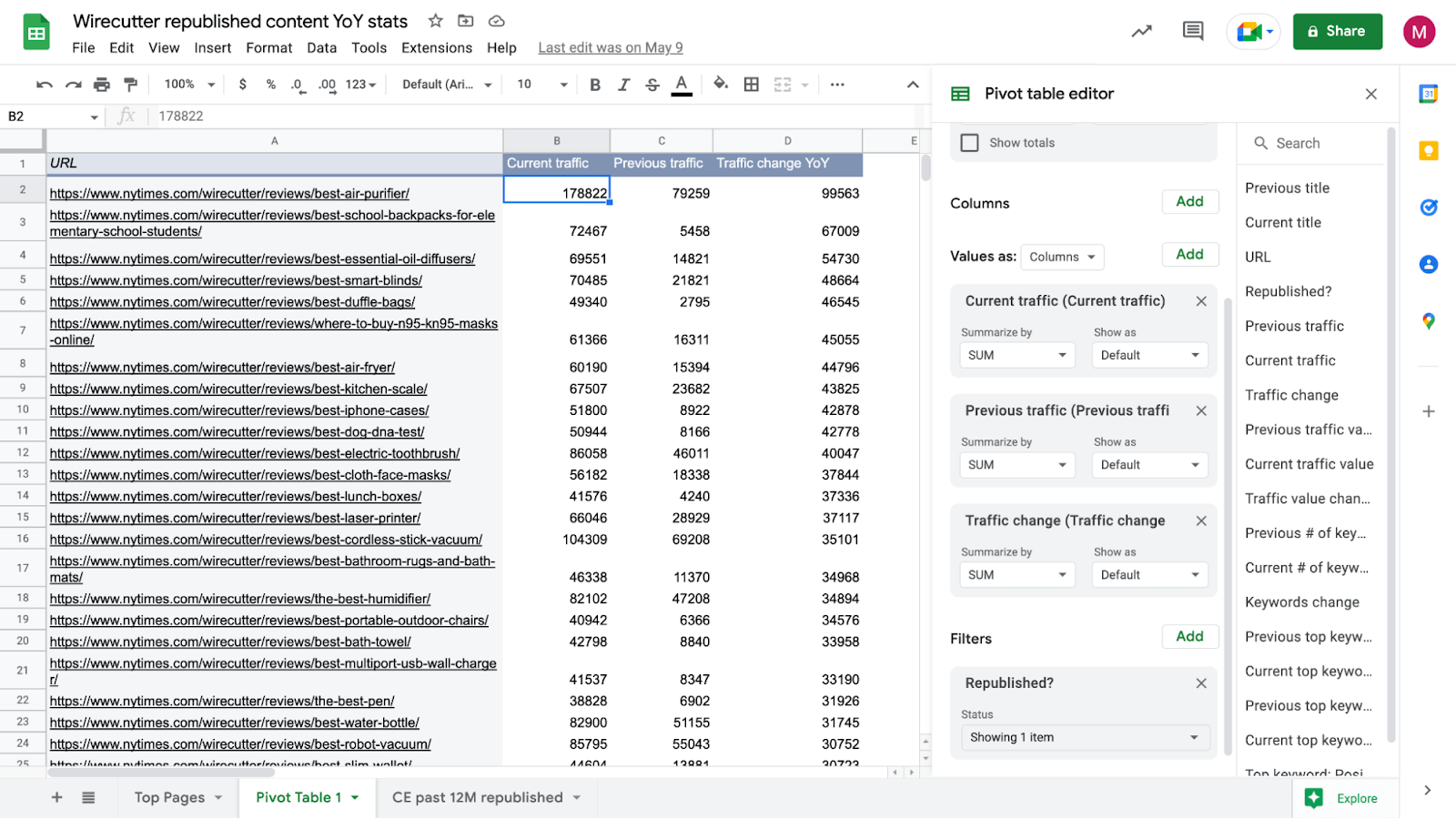Screen dimensions: 1456x819
Task: Open the Republished status filter dropdown
Action: click(x=1084, y=738)
